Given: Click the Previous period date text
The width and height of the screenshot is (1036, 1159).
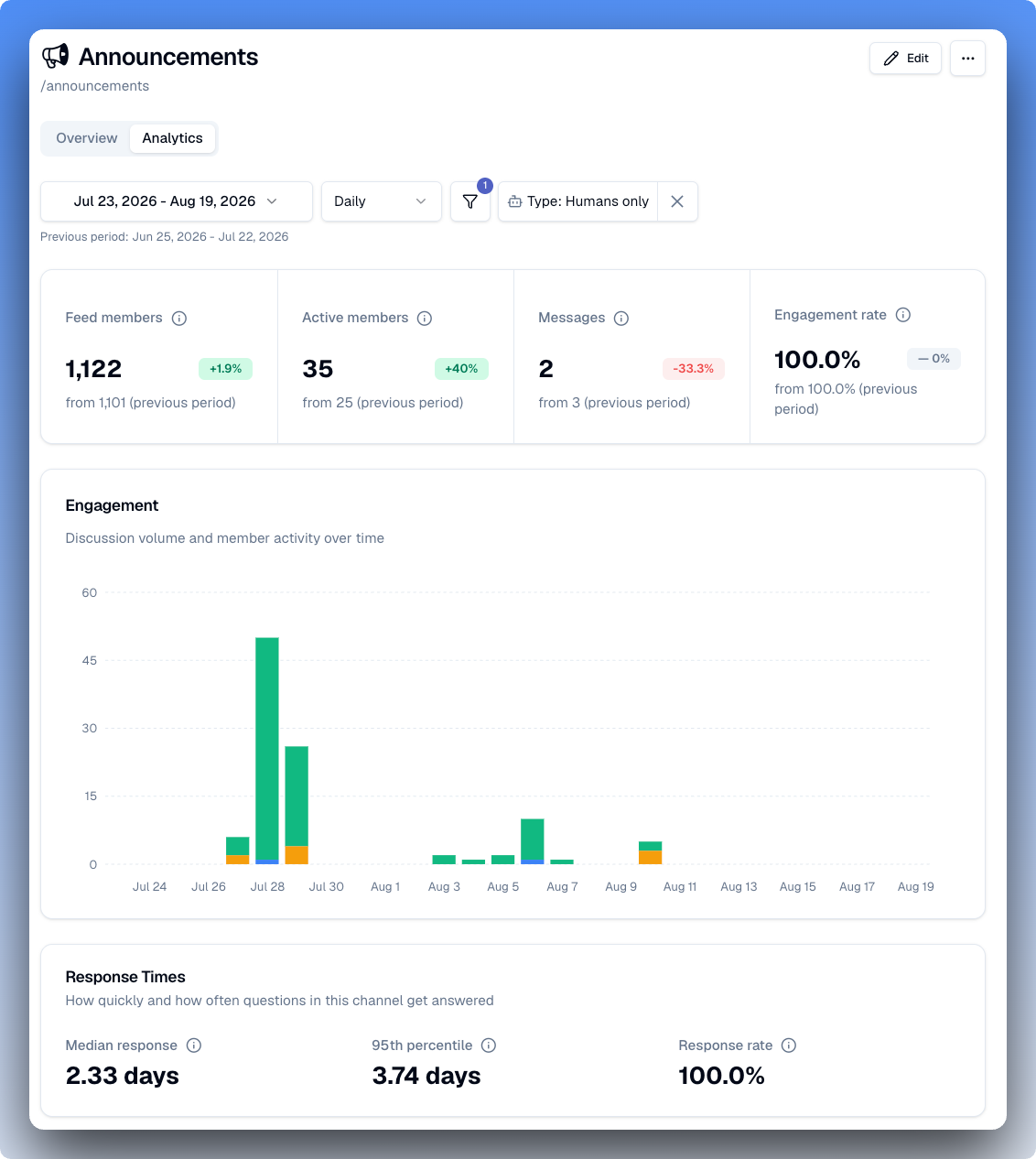Looking at the screenshot, I should (x=165, y=237).
